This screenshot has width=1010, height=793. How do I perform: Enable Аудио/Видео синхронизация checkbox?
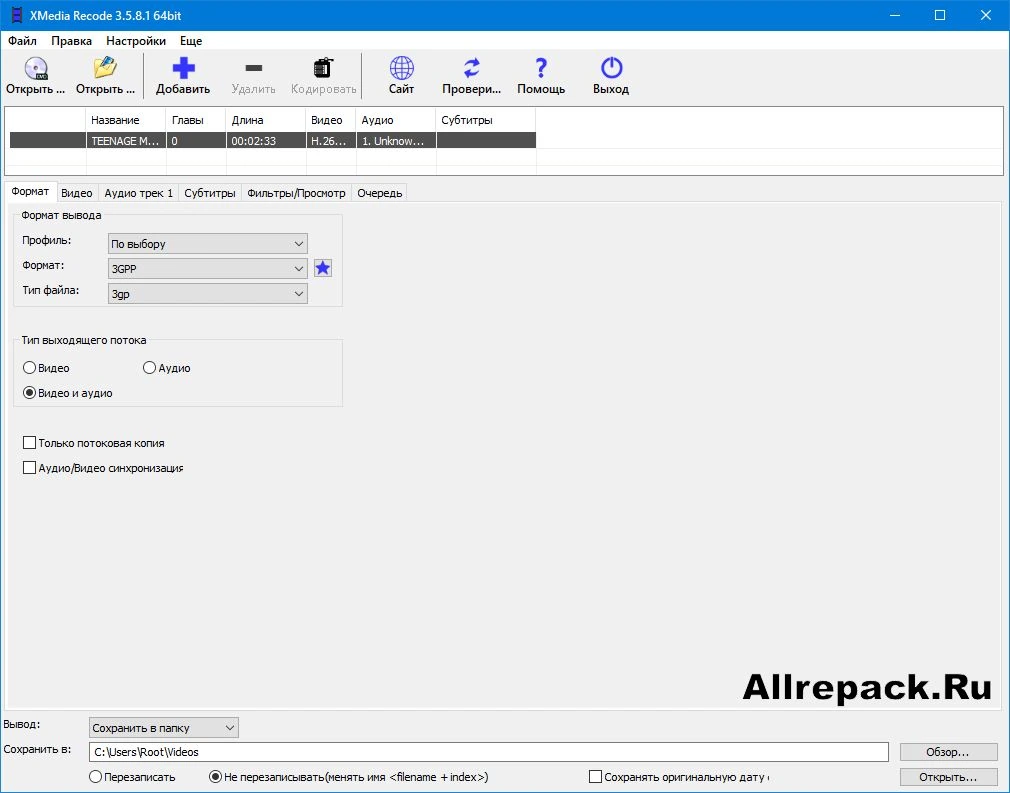pos(29,468)
